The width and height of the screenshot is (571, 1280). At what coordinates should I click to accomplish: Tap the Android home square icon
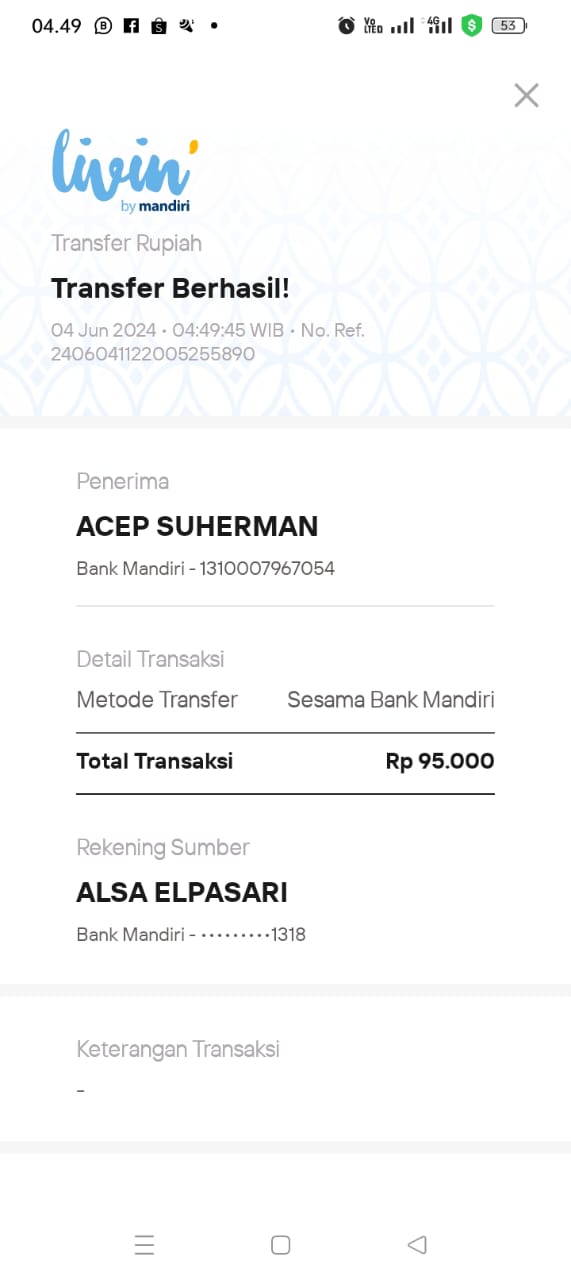(x=281, y=1244)
